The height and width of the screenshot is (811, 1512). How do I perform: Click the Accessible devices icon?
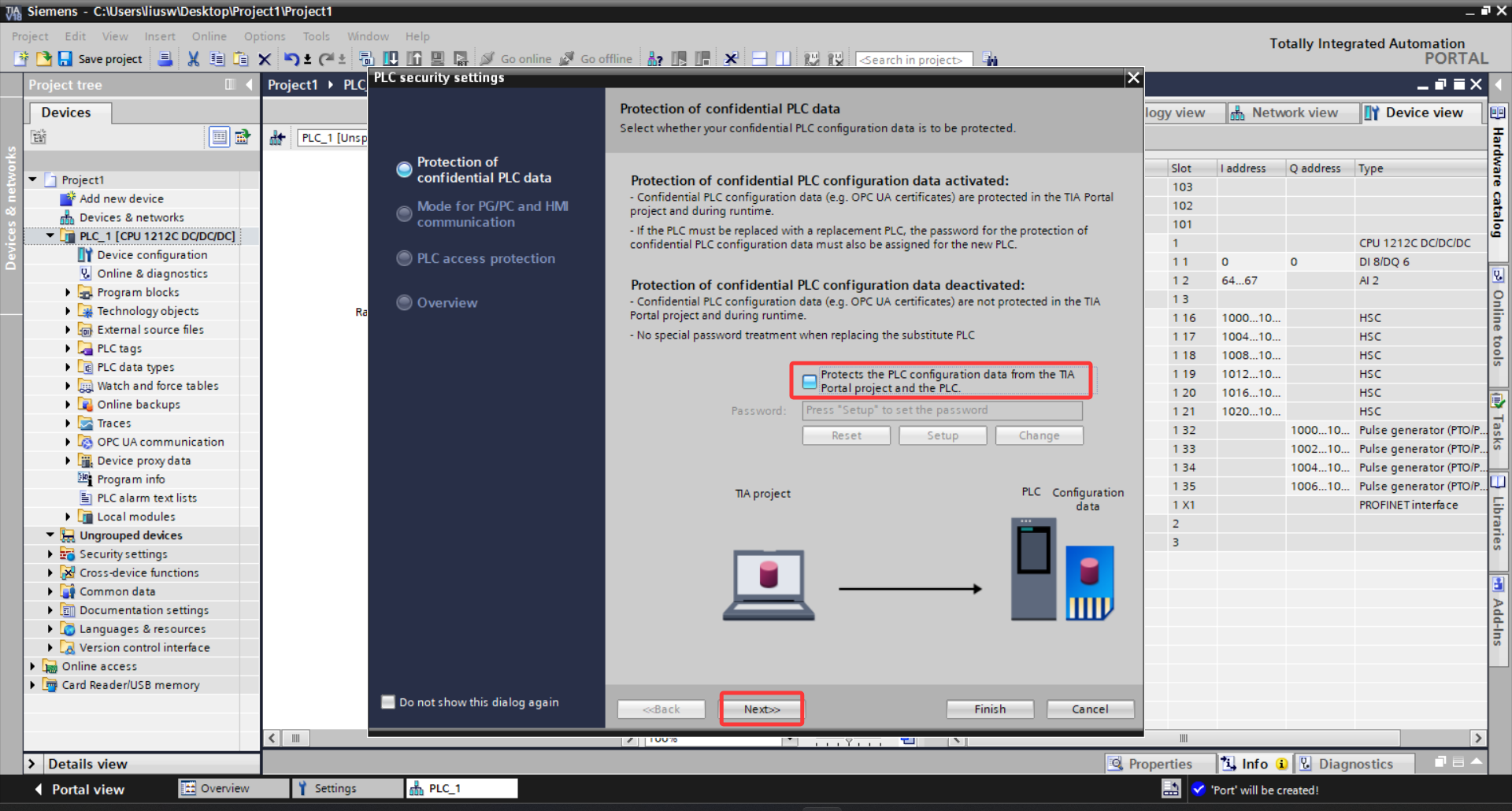pos(654,58)
